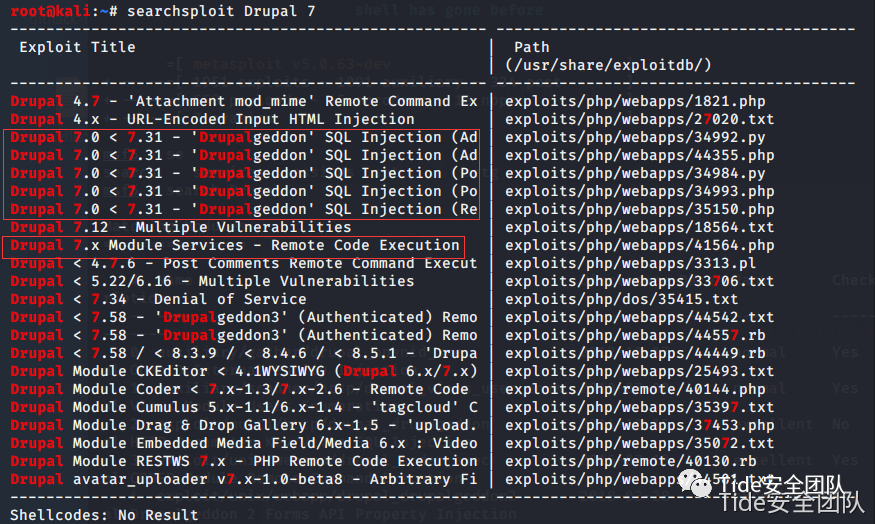The width and height of the screenshot is (875, 524).
Task: Select 'Drupal < 7.34 - Denial of Service' row
Action: click(x=158, y=299)
